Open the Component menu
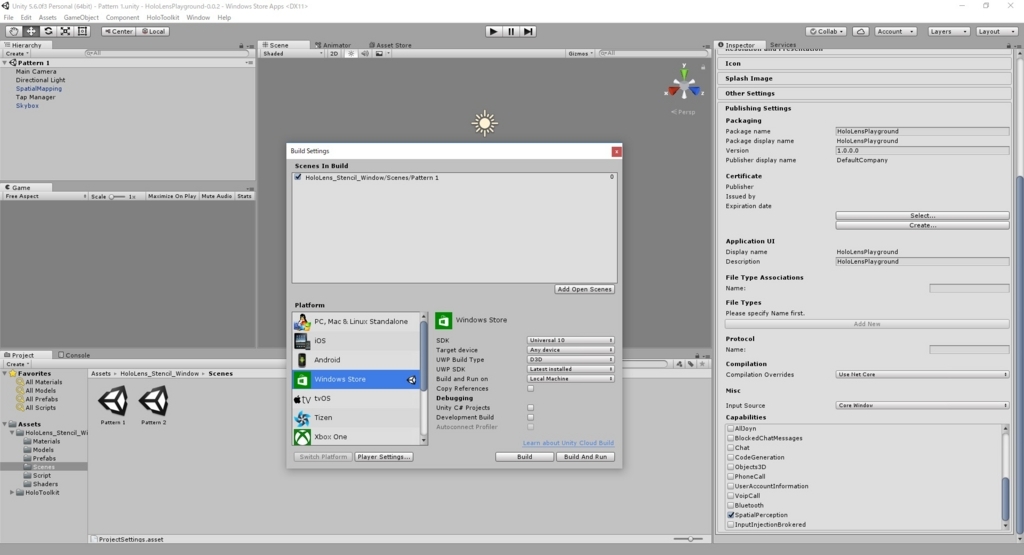Image resolution: width=1024 pixels, height=555 pixels. pos(122,18)
